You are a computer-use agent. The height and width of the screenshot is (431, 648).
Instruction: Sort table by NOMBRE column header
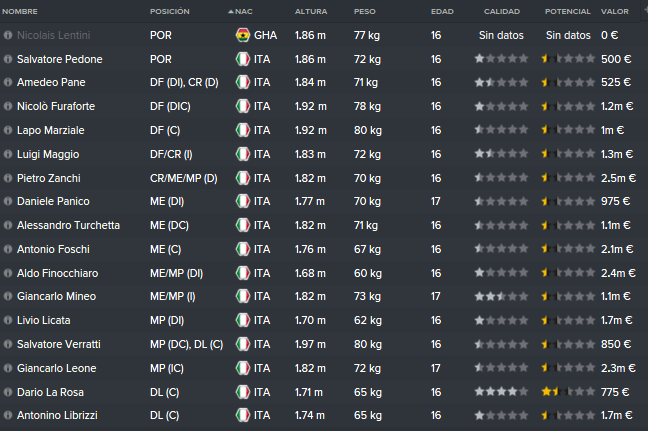tap(20, 12)
